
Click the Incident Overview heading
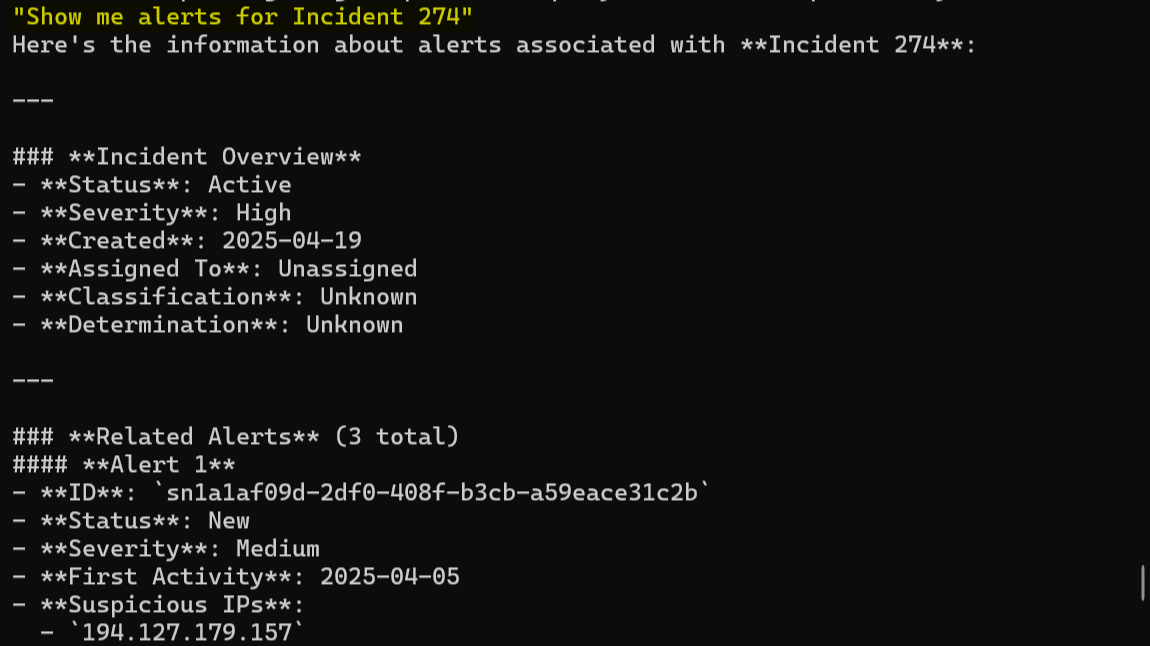pyautogui.click(x=214, y=157)
